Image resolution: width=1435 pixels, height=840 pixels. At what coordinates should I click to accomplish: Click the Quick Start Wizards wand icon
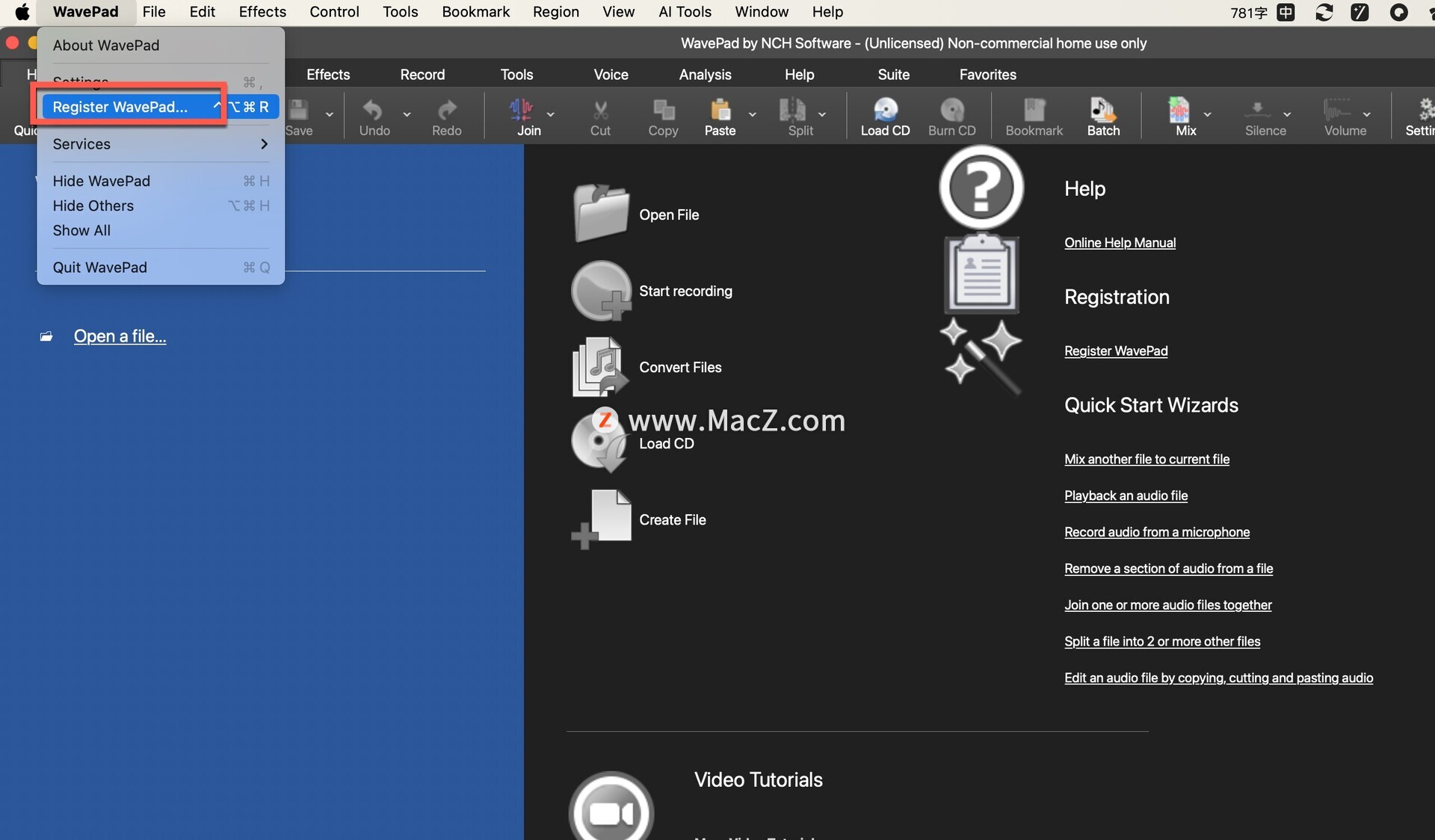981,356
